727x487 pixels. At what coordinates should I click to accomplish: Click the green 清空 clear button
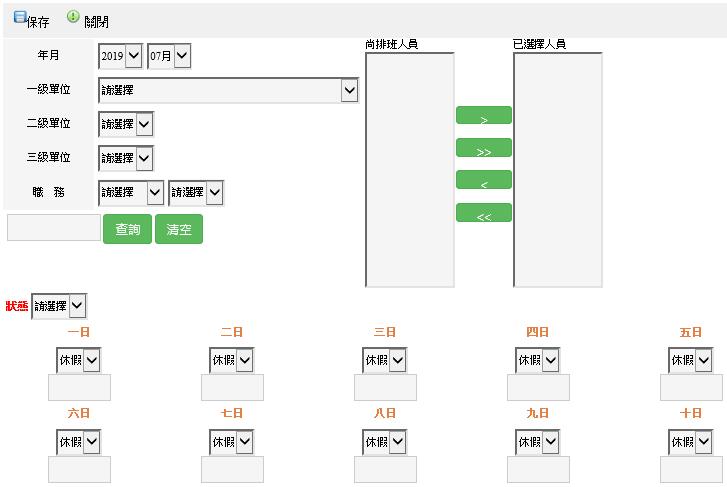(179, 229)
